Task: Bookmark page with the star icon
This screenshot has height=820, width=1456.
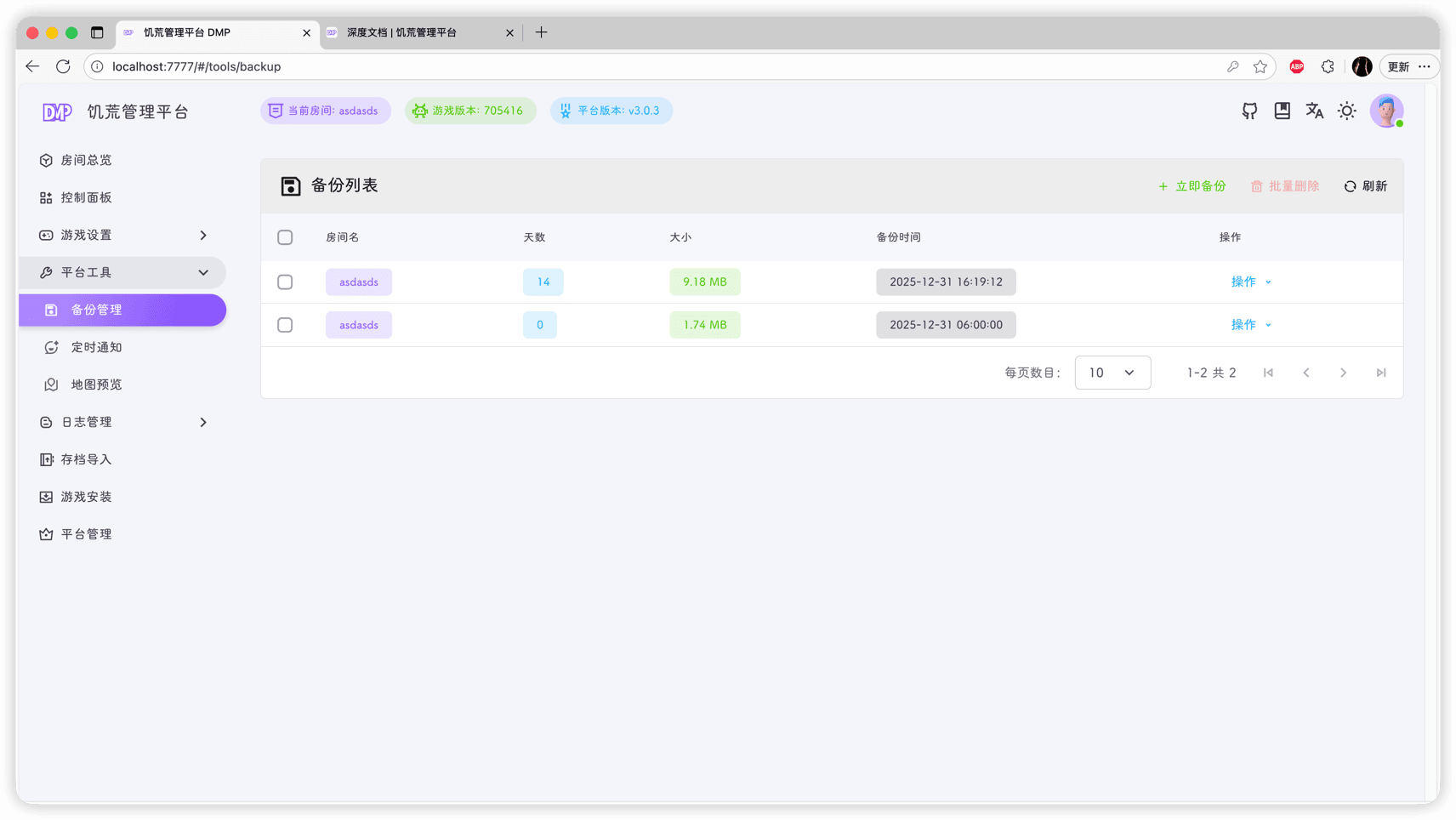Action: coord(1260,66)
